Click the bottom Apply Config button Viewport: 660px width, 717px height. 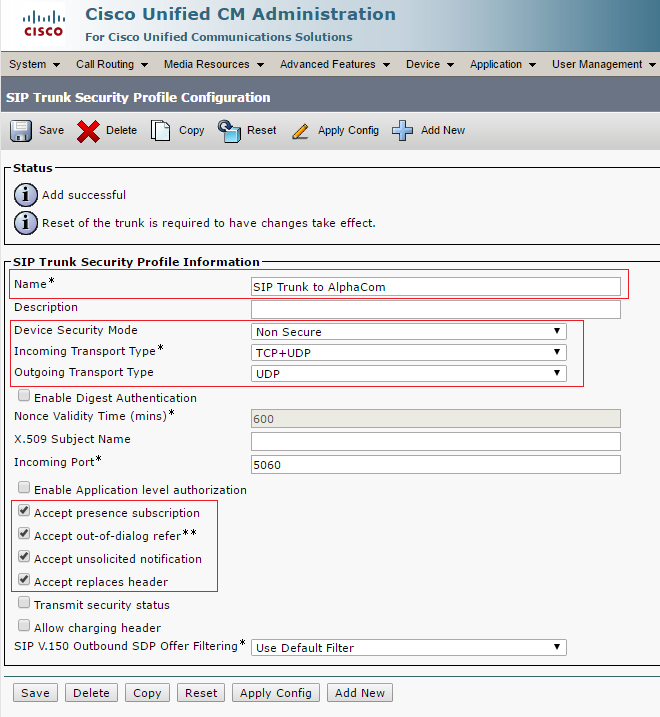276,693
